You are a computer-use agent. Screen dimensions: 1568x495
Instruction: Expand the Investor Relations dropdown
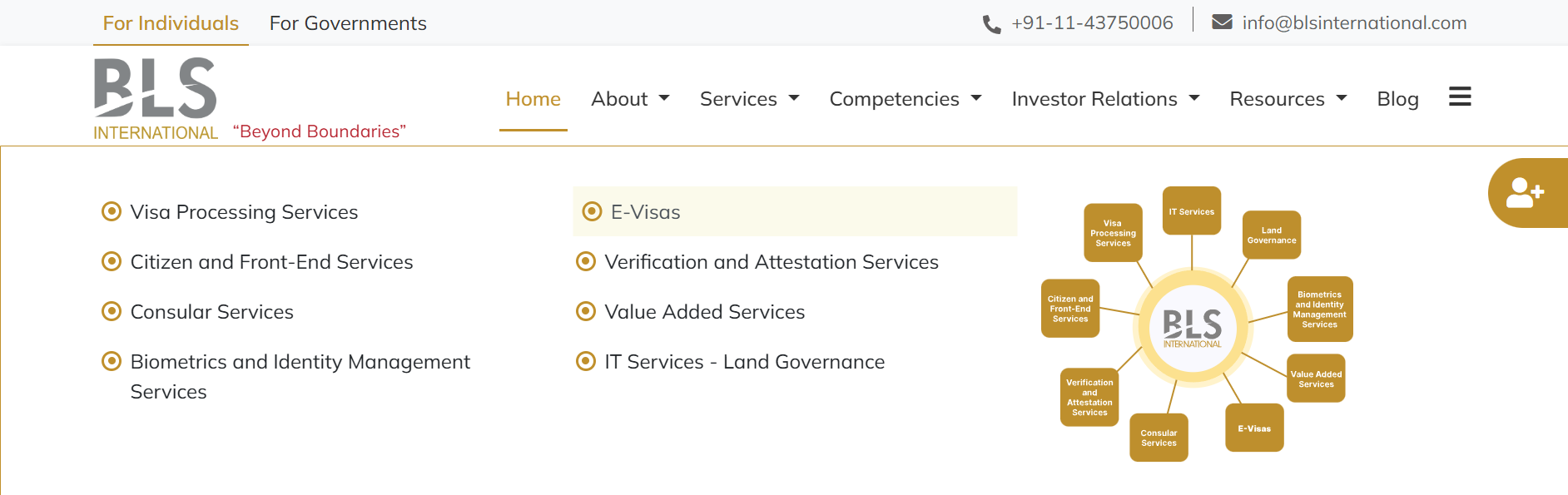[x=1105, y=99]
